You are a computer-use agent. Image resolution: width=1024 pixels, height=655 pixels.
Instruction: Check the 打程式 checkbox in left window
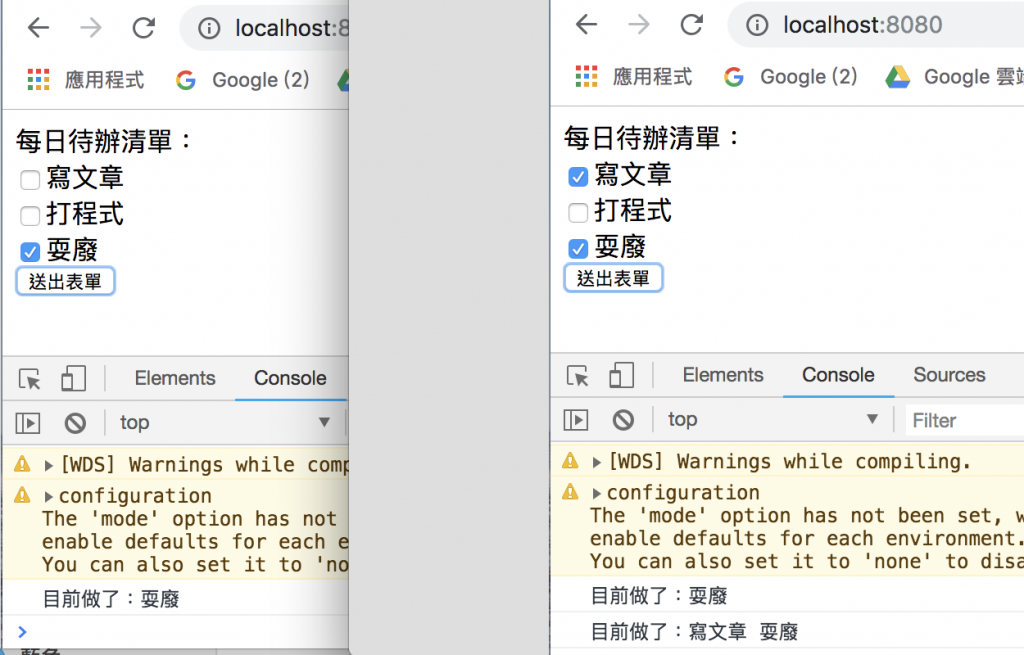[x=30, y=216]
